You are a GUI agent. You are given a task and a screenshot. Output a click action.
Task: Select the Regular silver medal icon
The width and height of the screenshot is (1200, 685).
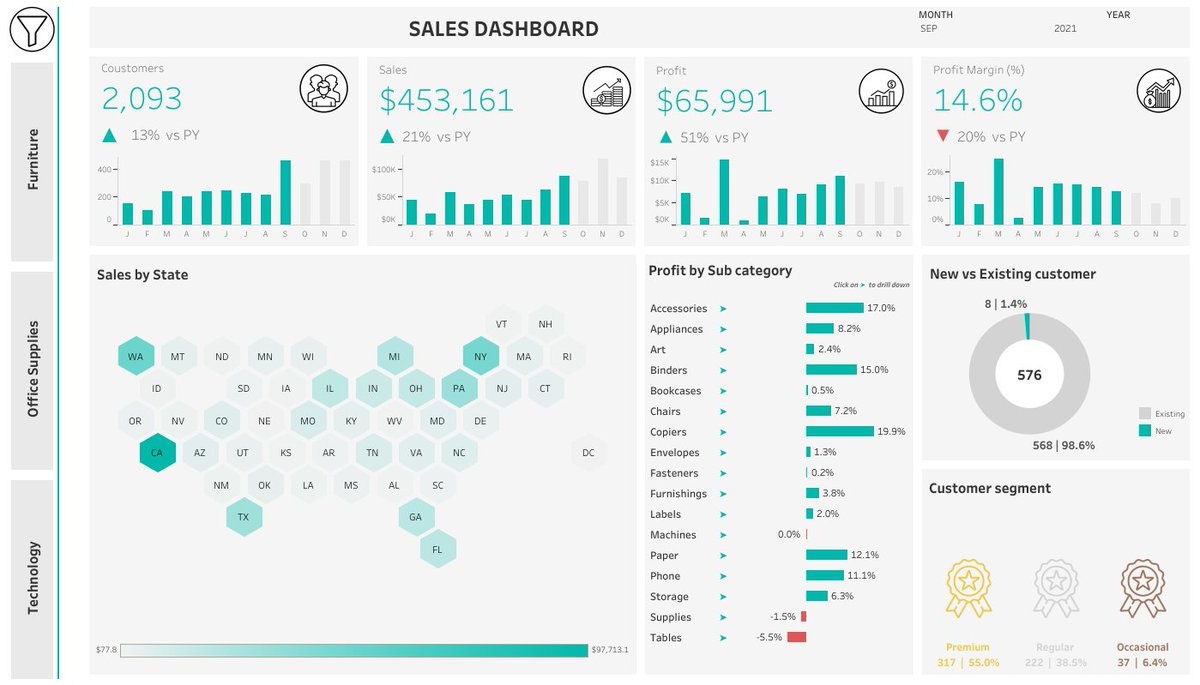pyautogui.click(x=1056, y=587)
